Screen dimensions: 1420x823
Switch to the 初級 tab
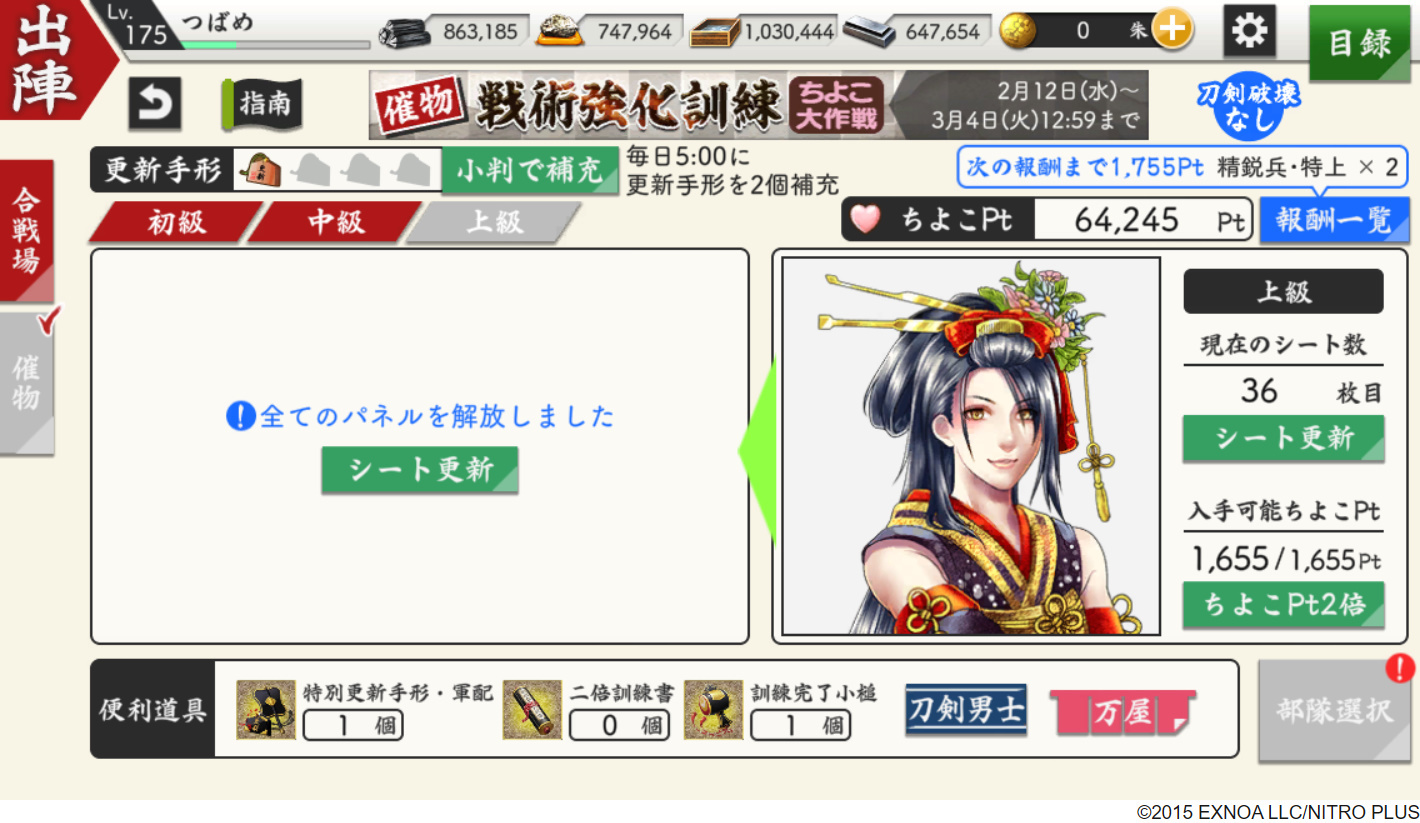click(x=176, y=222)
